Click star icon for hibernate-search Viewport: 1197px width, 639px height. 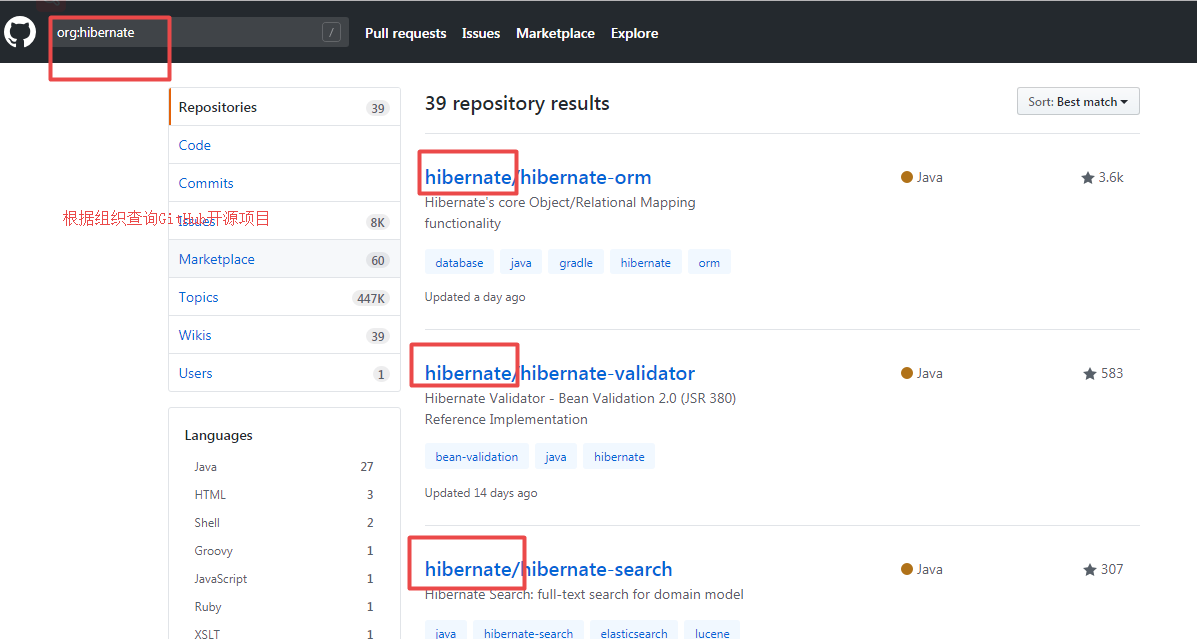(x=1090, y=570)
